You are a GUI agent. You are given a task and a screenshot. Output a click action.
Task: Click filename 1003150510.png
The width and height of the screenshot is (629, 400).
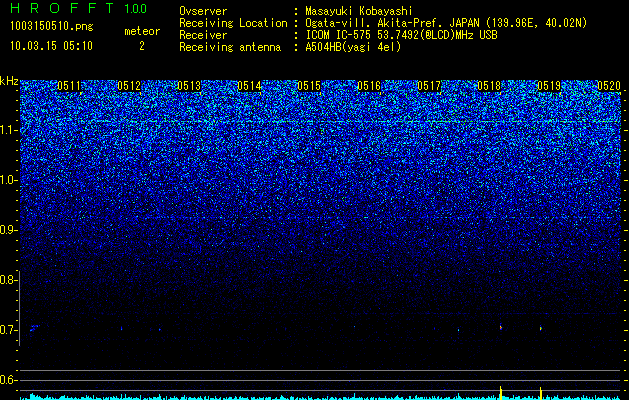point(52,27)
